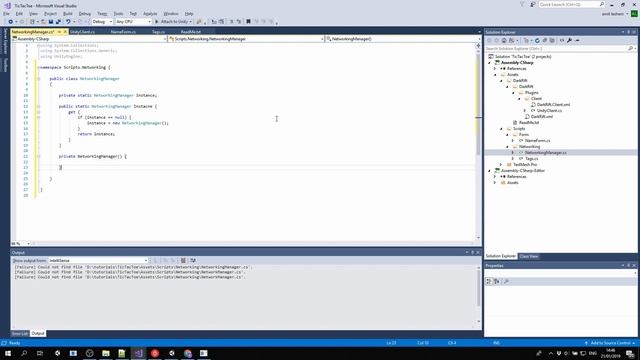The height and width of the screenshot is (360, 640).
Task: Open the File menu
Action: pyautogui.click(x=6, y=14)
